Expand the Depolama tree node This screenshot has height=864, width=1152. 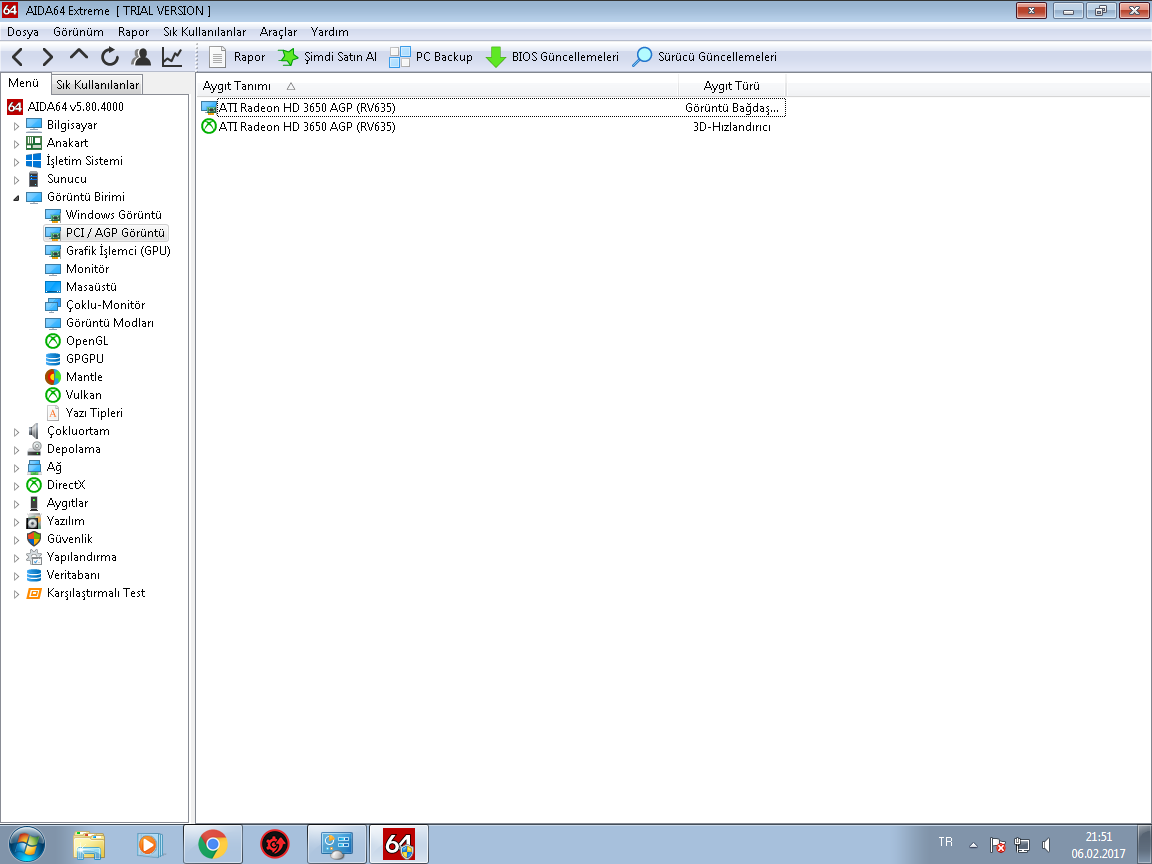[x=16, y=450]
